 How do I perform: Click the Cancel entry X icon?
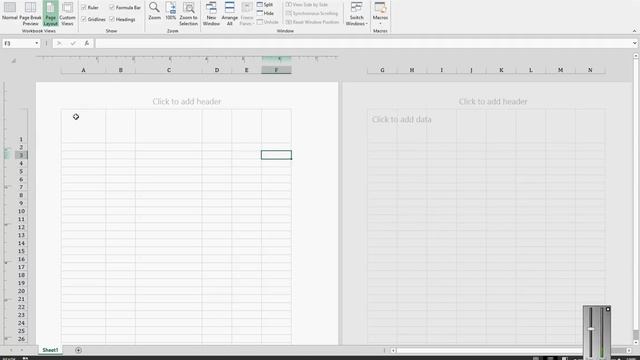[x=59, y=43]
